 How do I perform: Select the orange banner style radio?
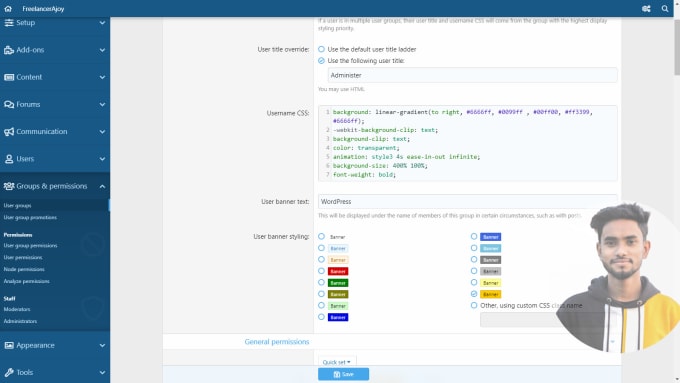tap(474, 294)
